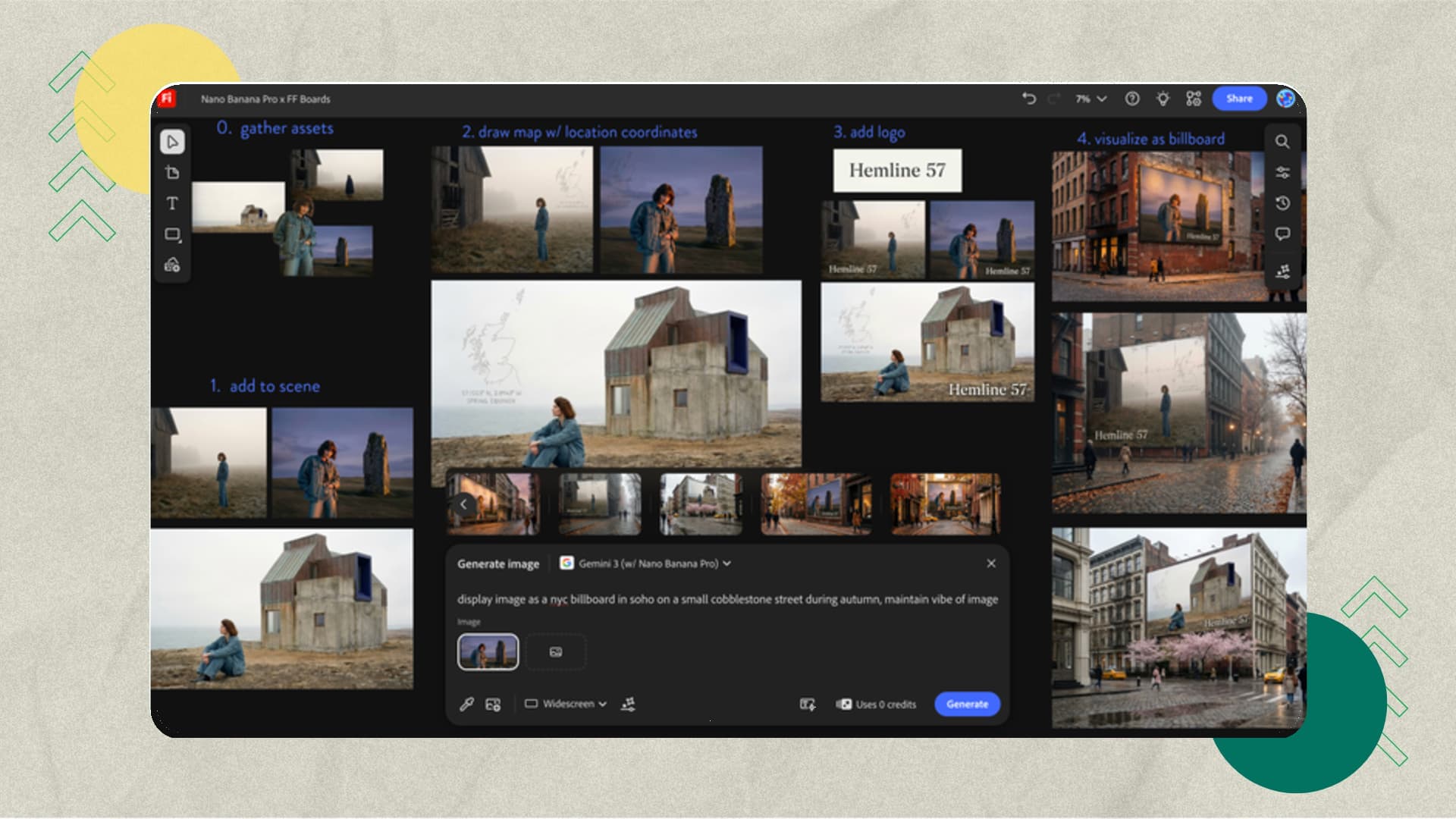Open the comments panel icon
The width and height of the screenshot is (1456, 819).
pyautogui.click(x=1282, y=234)
